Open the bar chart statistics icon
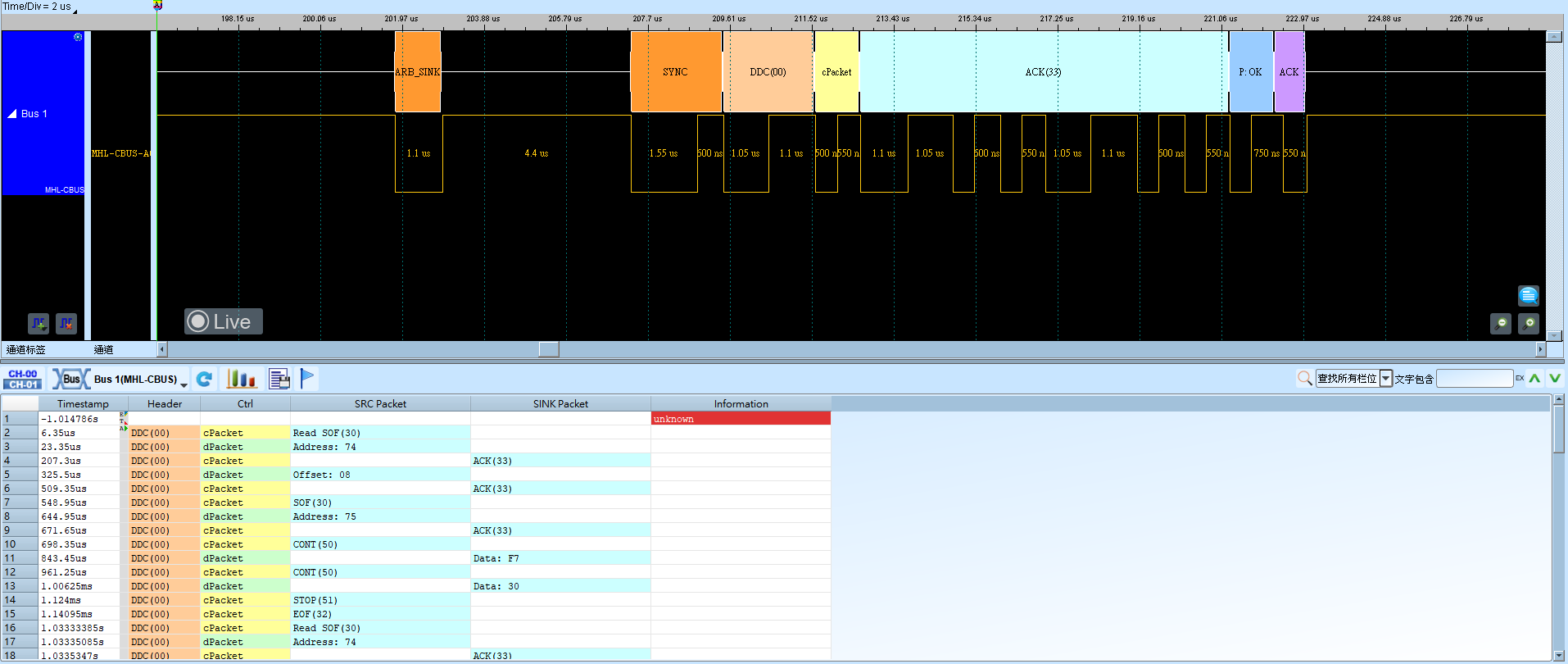This screenshot has height=664, width=1568. [x=242, y=379]
